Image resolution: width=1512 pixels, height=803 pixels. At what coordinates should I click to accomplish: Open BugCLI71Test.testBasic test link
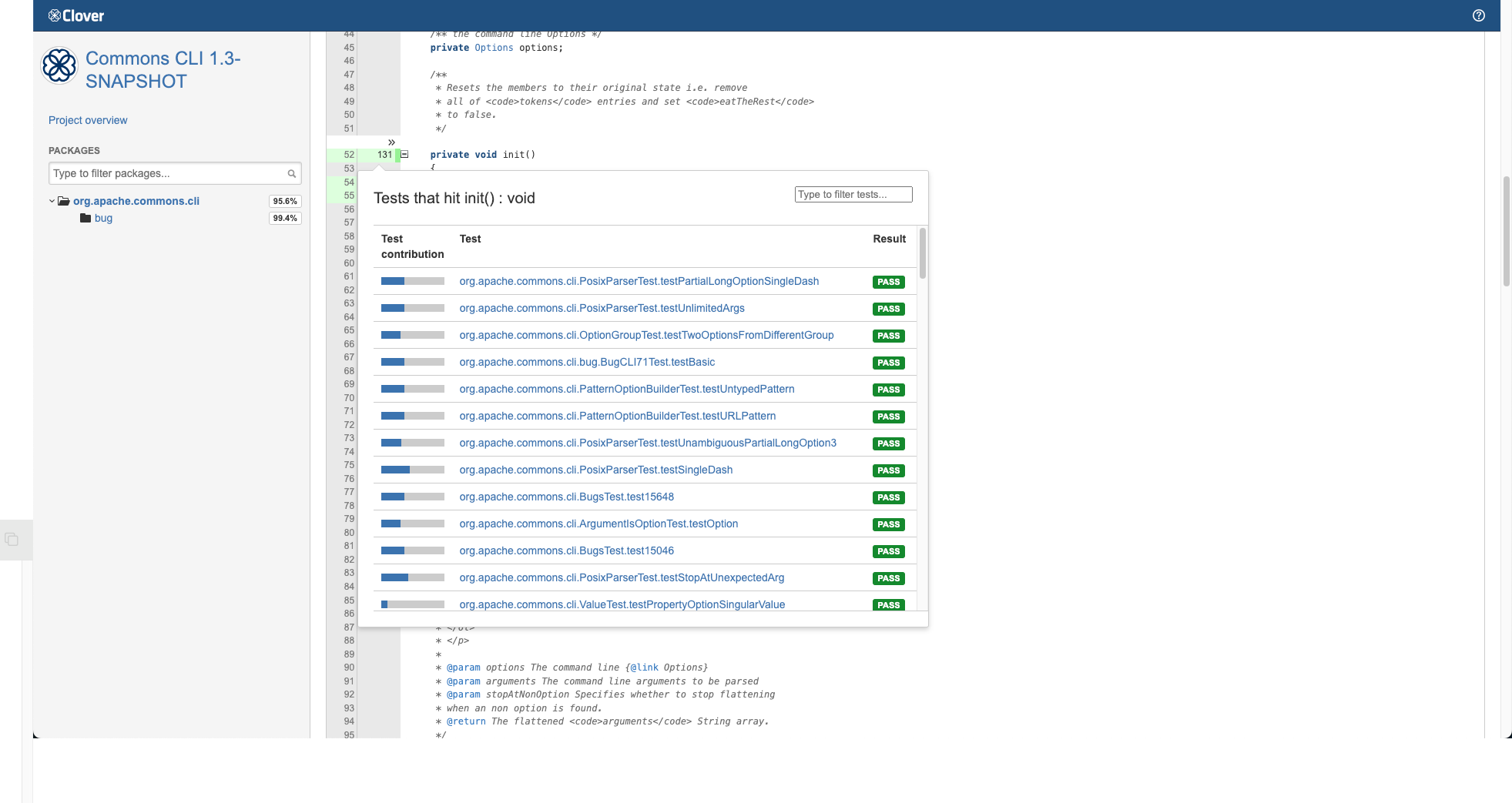coord(587,362)
